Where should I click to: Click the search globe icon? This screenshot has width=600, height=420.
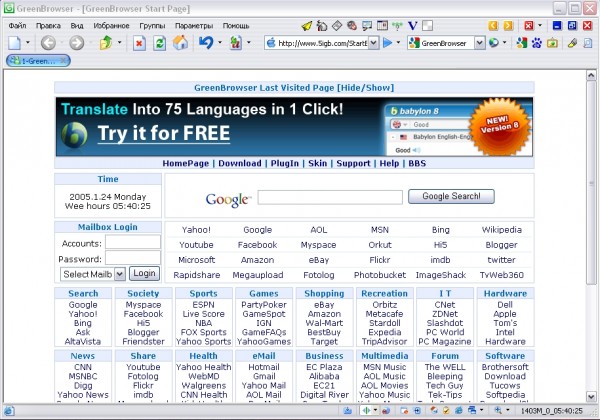click(494, 43)
